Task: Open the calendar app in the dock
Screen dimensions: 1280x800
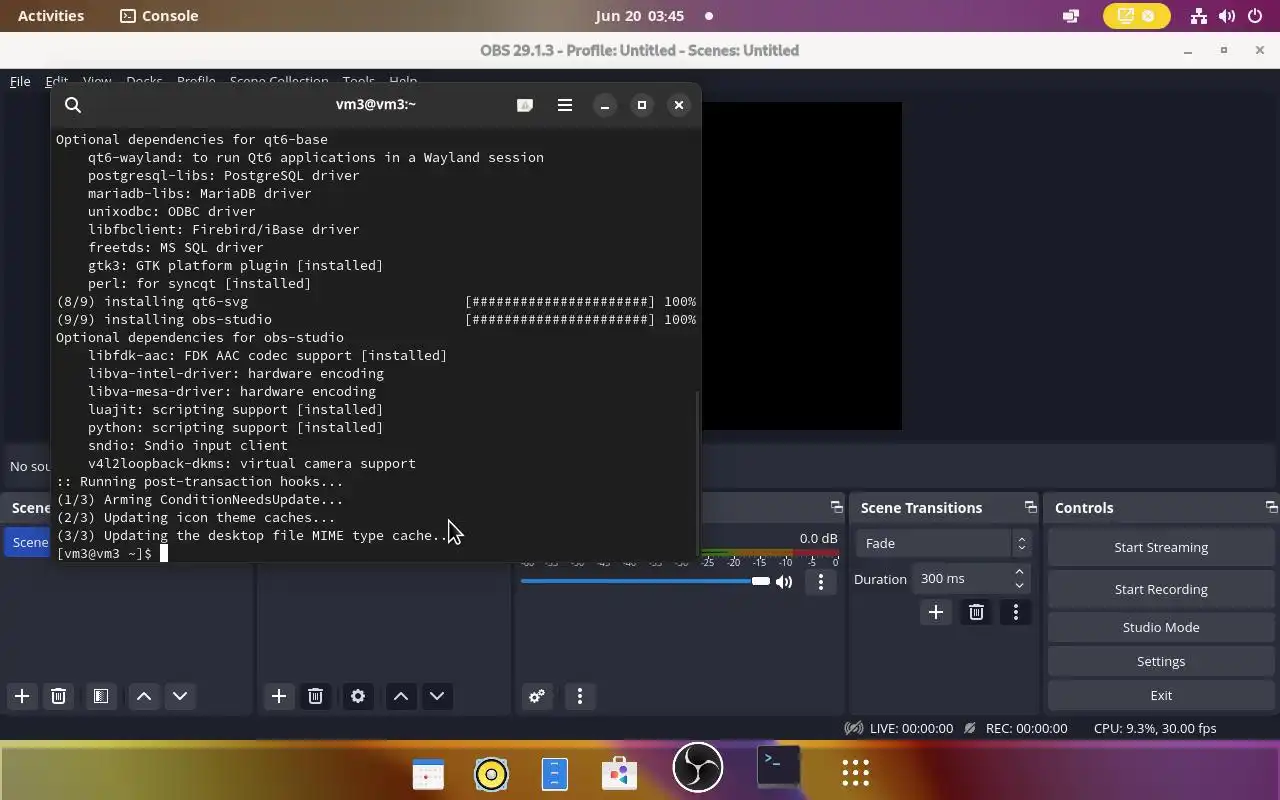Action: tap(428, 774)
